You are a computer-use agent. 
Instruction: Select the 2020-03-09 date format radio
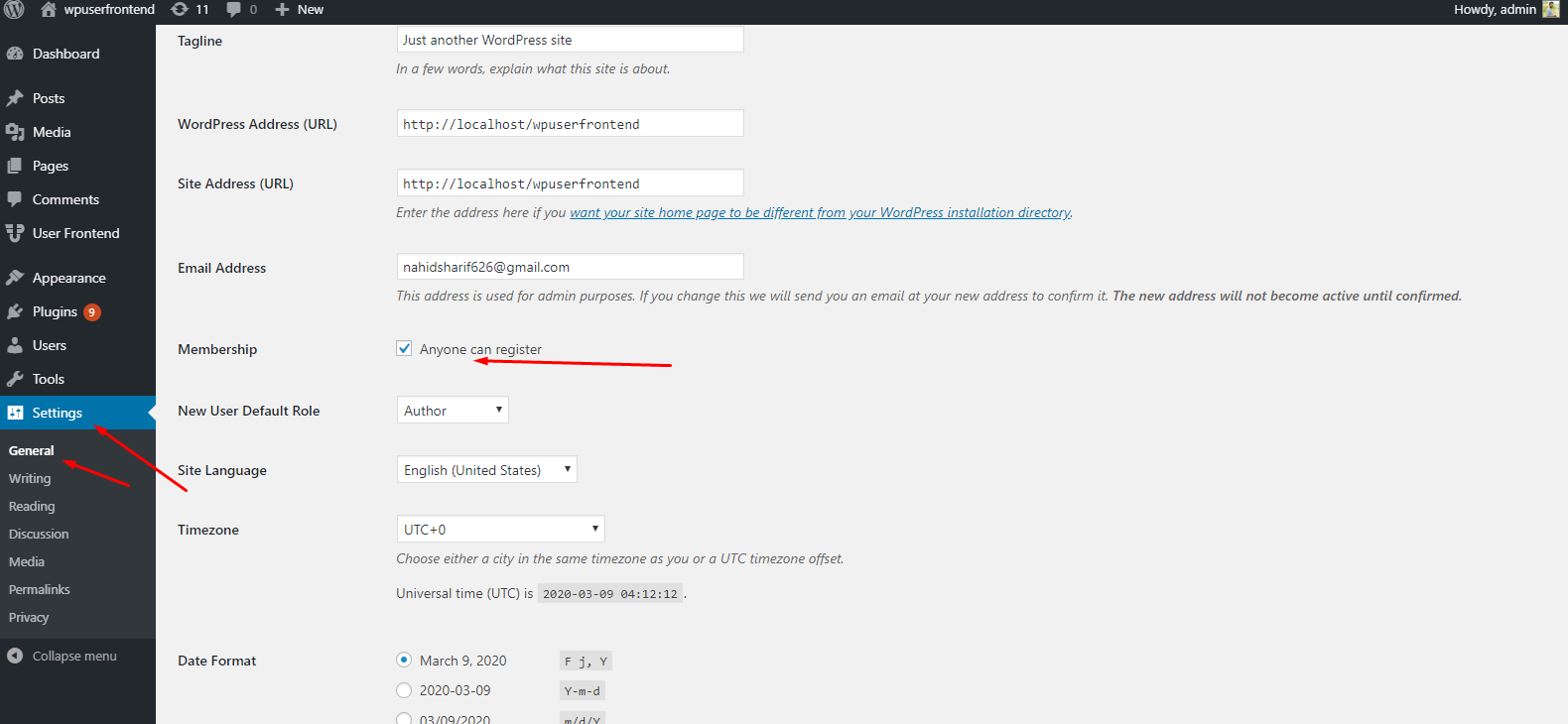coord(404,690)
